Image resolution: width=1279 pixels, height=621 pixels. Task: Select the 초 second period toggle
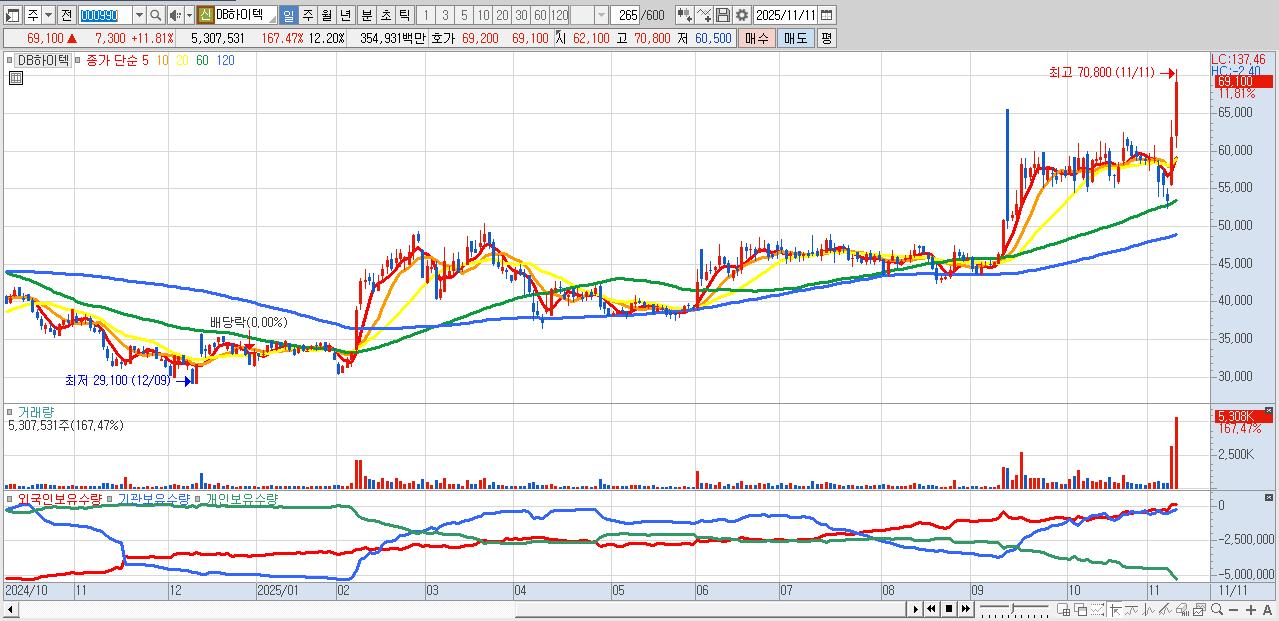tap(385, 15)
